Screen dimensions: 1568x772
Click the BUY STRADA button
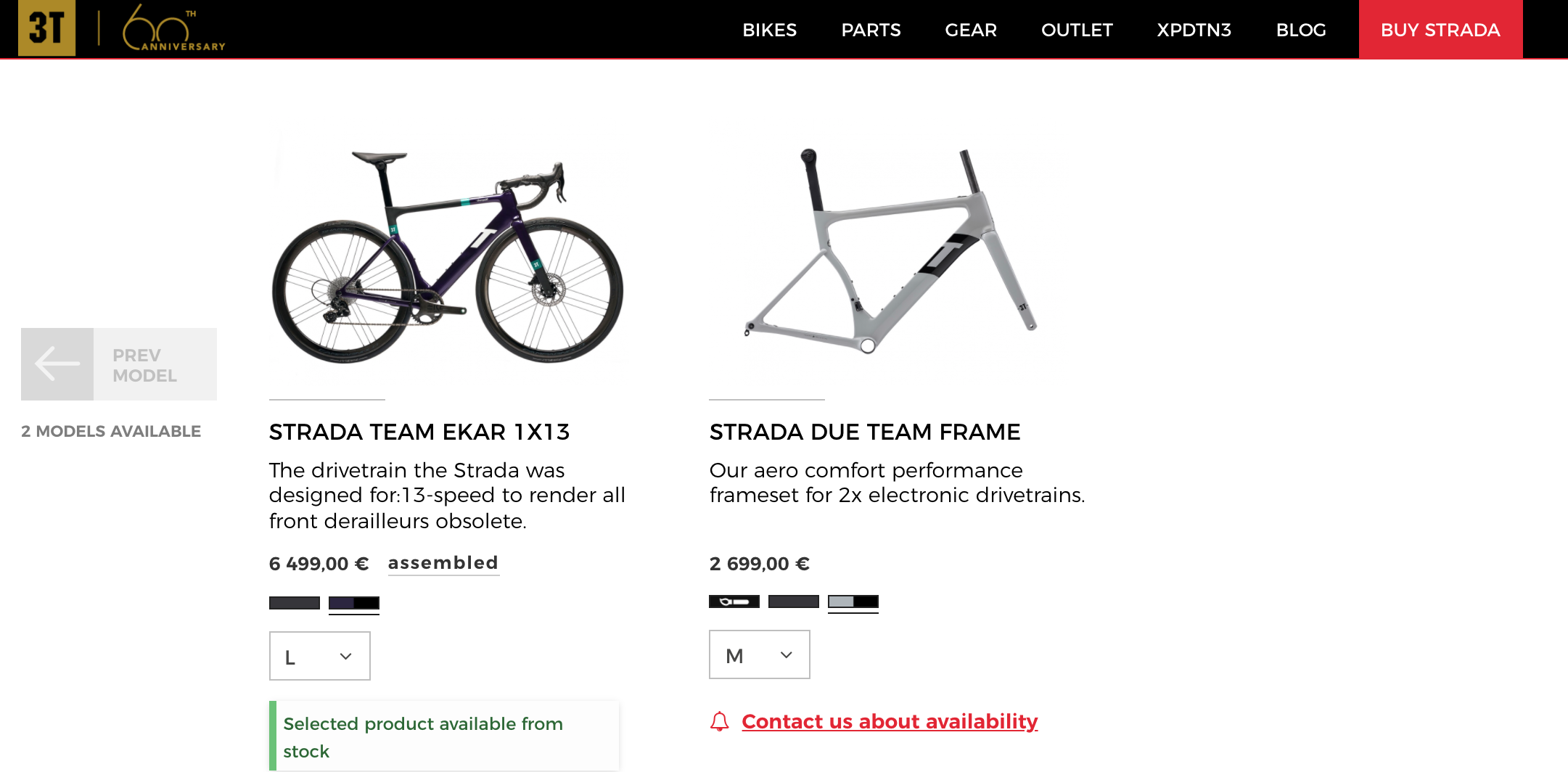pyautogui.click(x=1440, y=30)
